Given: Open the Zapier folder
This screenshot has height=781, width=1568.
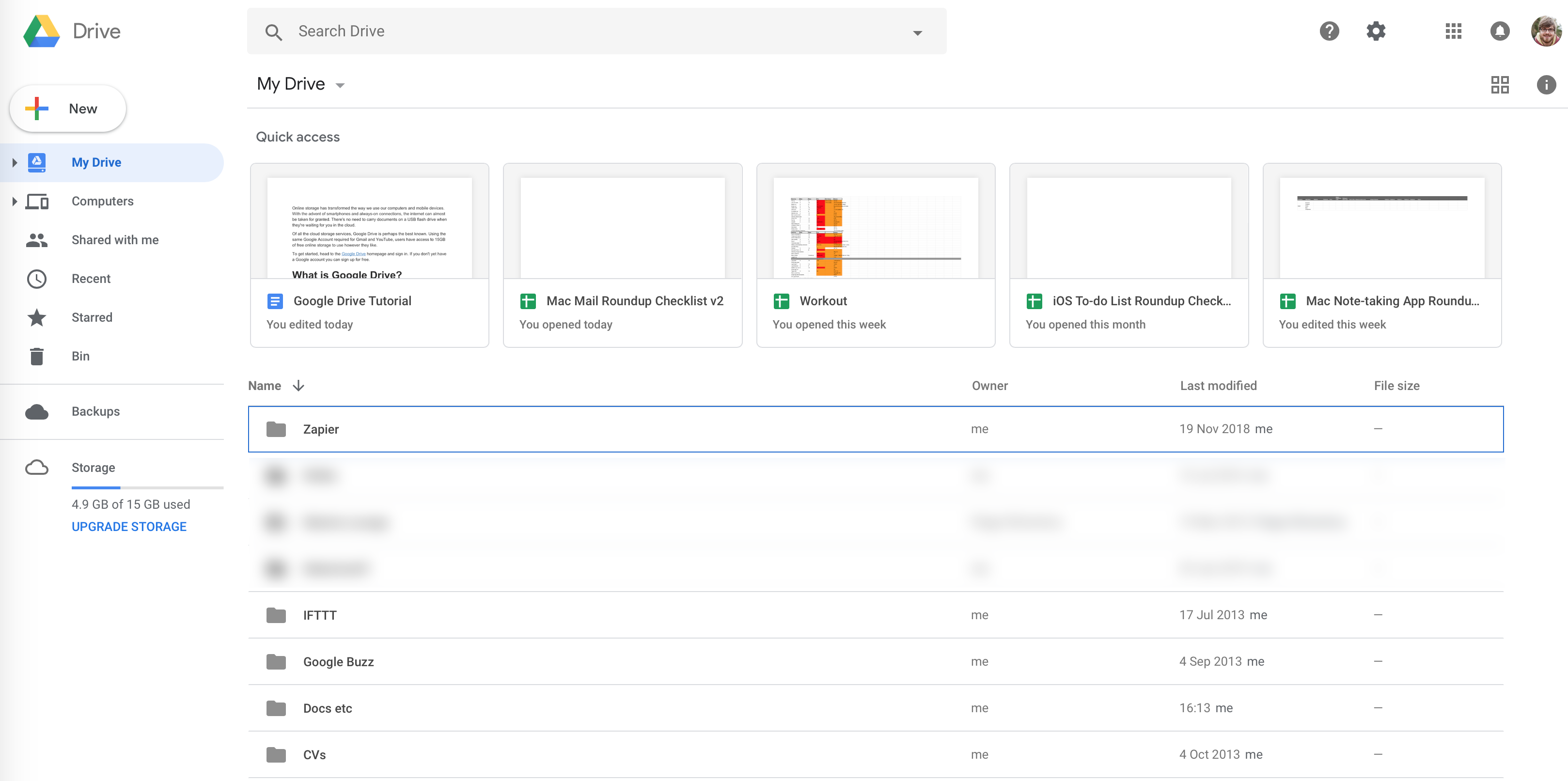Looking at the screenshot, I should (320, 428).
